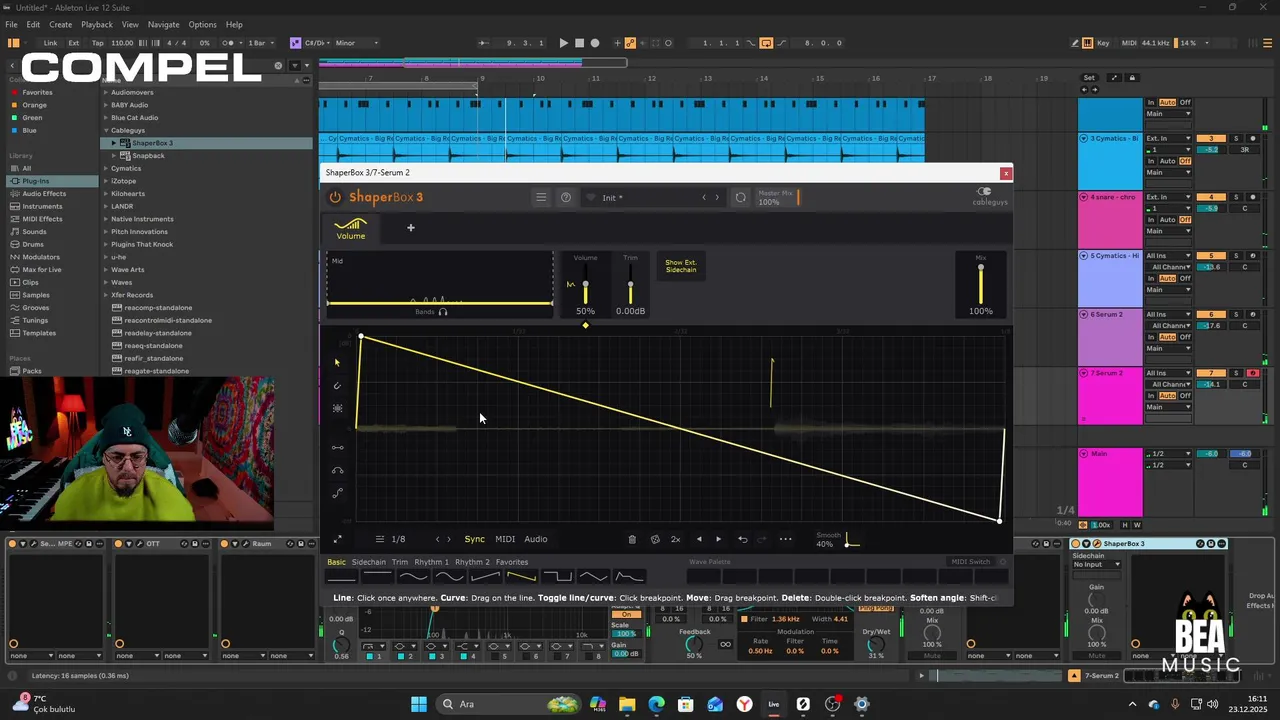1280x720 pixels.
Task: Go to previous ShaperBox preset arrow
Action: pos(704,197)
